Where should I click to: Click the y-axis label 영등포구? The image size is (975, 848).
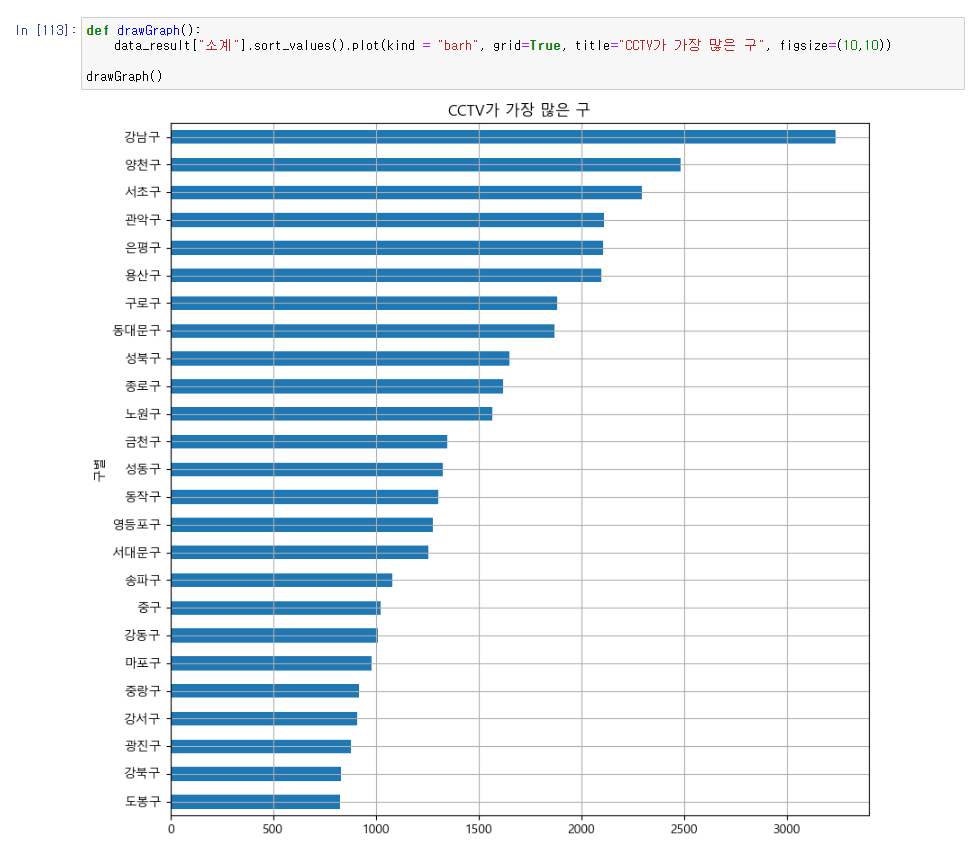coord(136,525)
